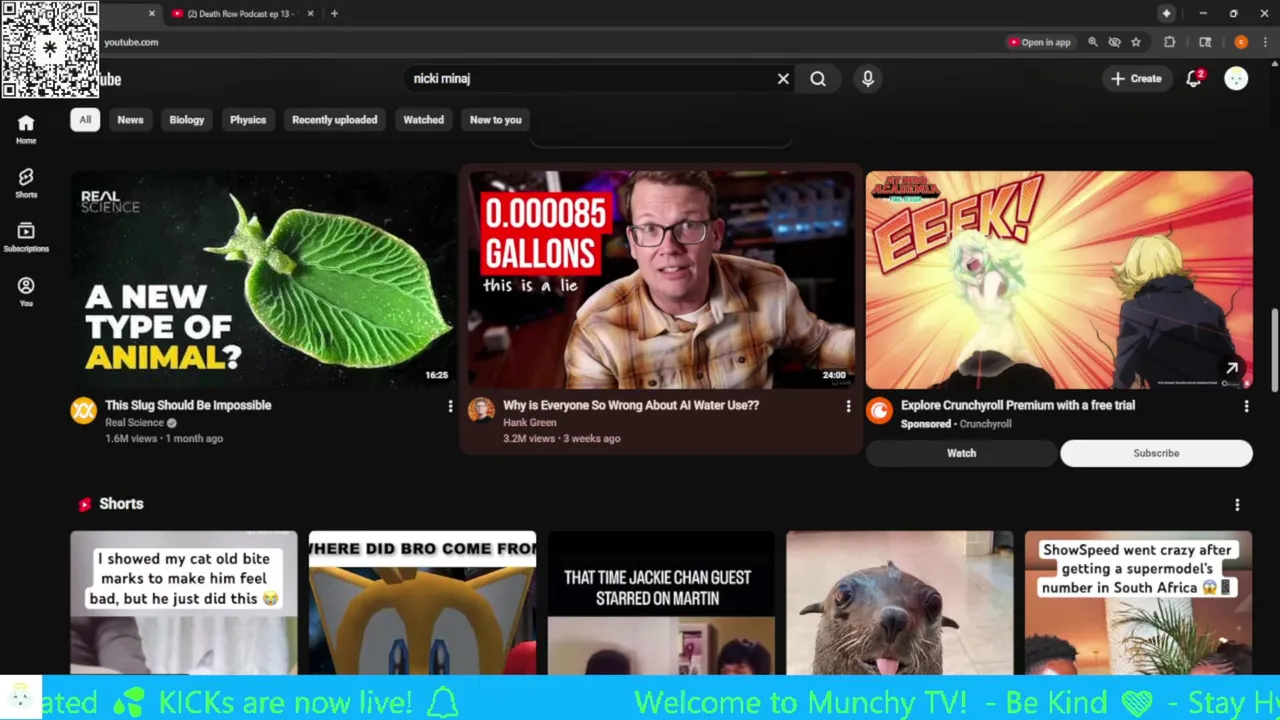Click the toolbar icon right of Extensions
The height and width of the screenshot is (720, 1280).
1205,42
